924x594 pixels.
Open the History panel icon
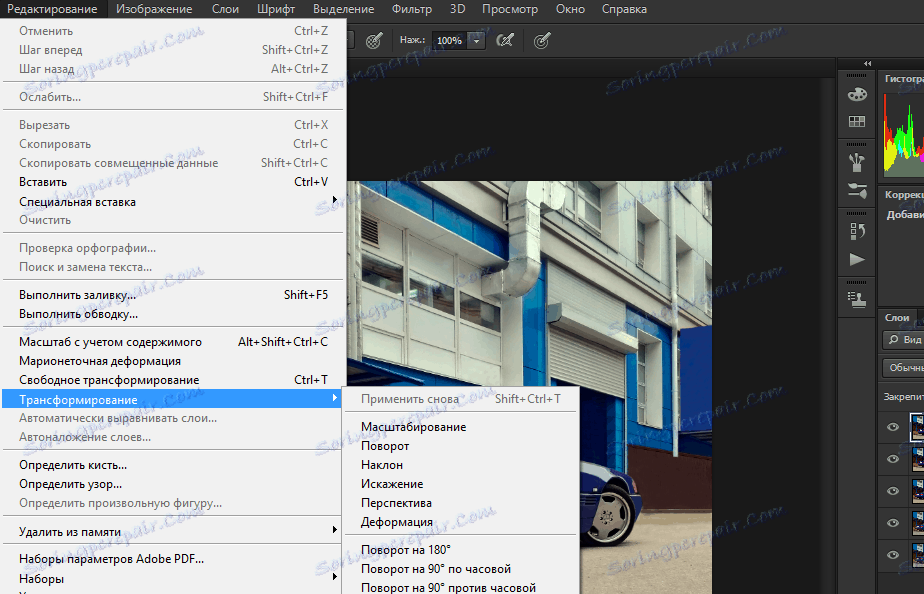[x=857, y=230]
